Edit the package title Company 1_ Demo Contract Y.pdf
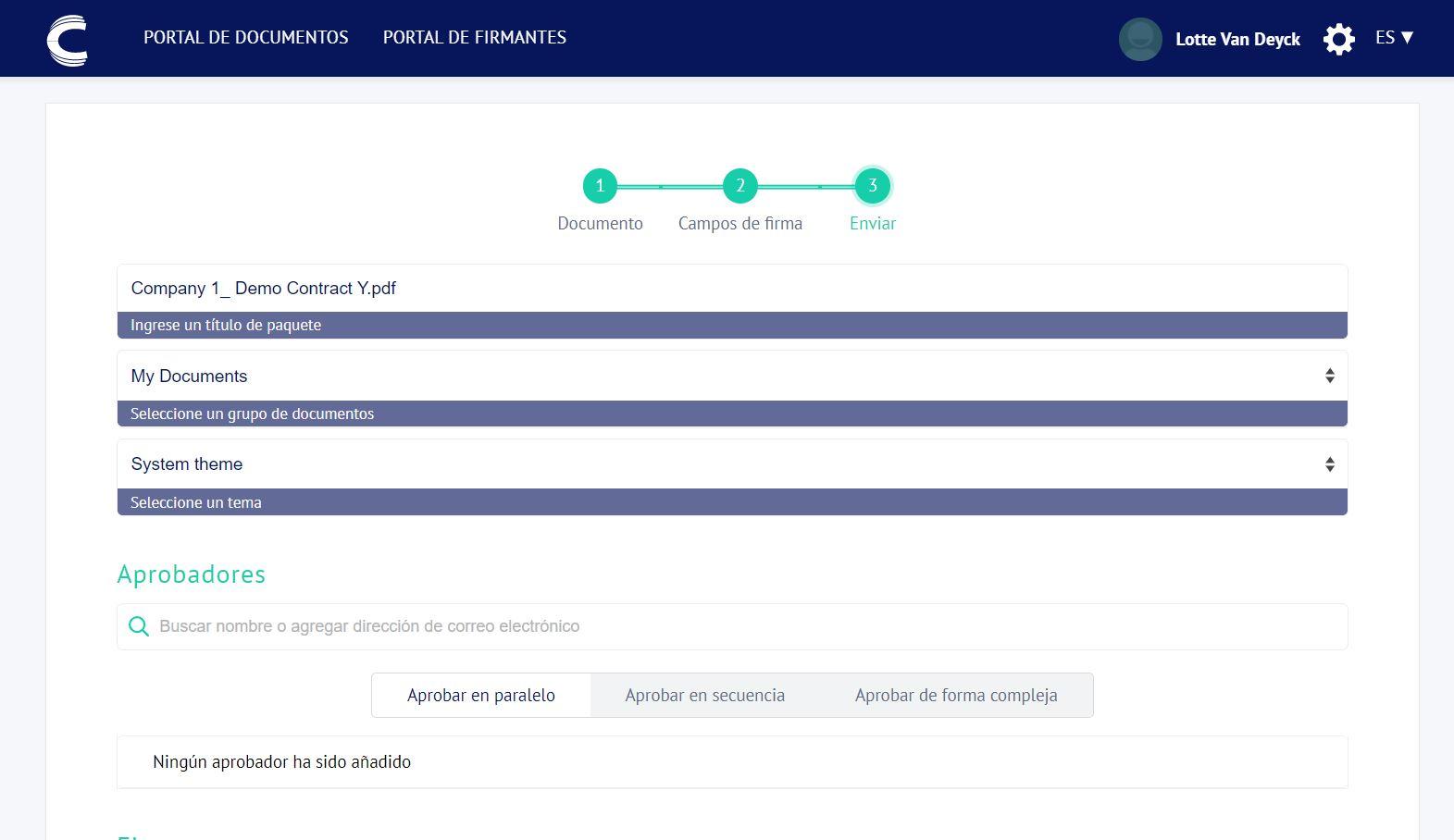 [x=732, y=289]
